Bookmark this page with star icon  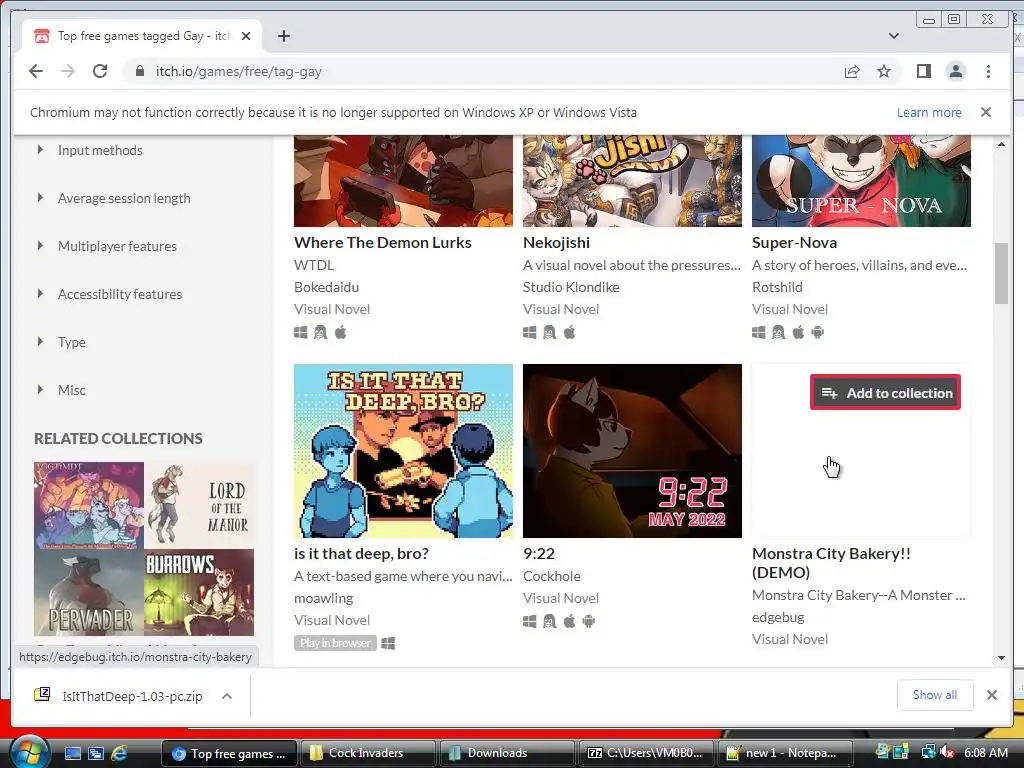point(884,71)
